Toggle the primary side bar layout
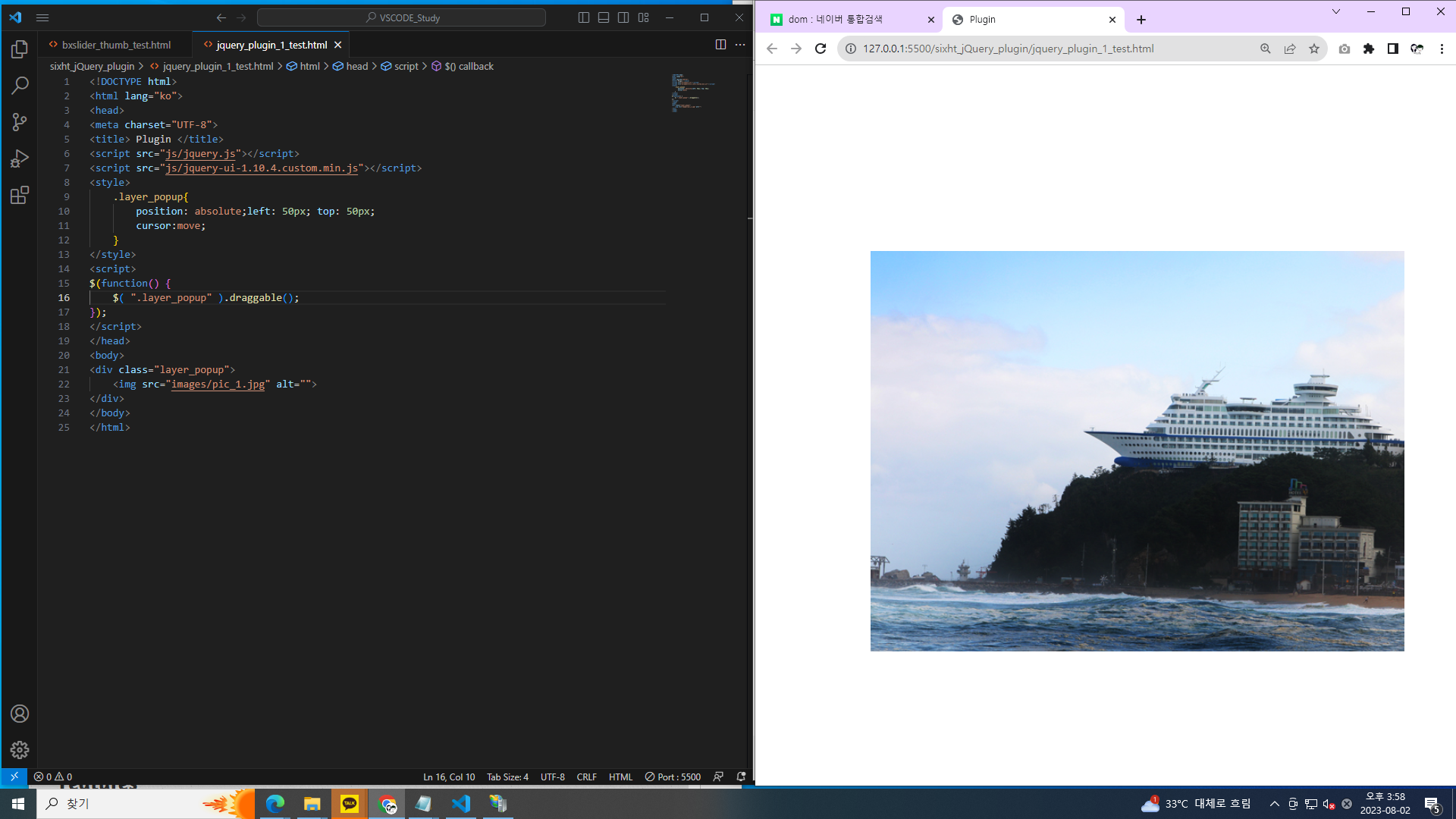1456x819 pixels. [584, 17]
